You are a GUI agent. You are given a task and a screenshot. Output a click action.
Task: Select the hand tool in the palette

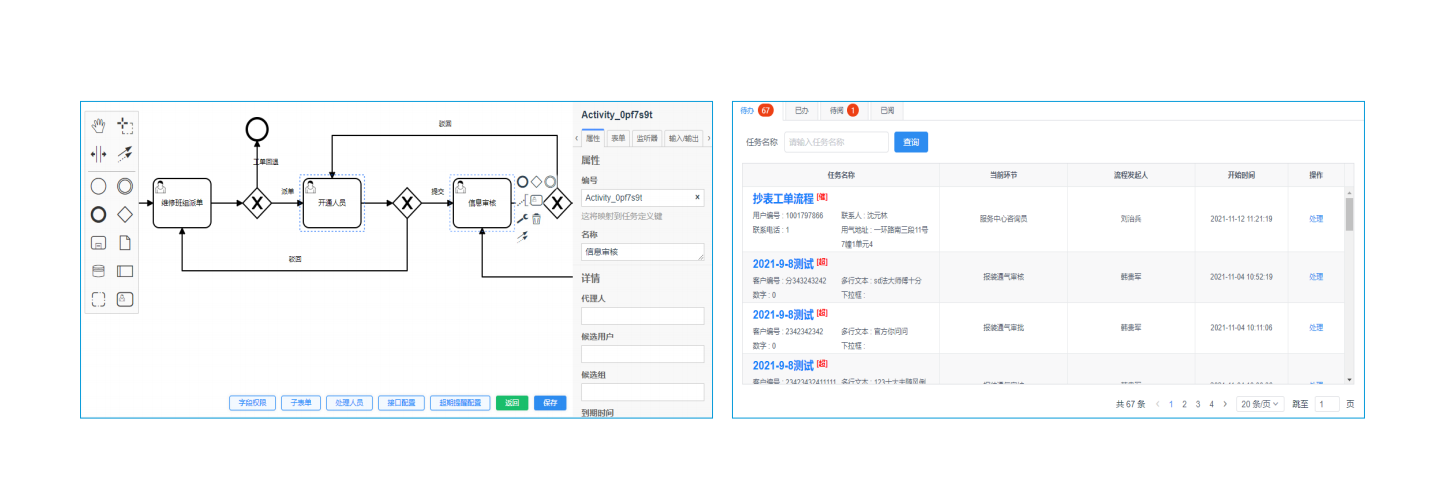click(x=98, y=125)
